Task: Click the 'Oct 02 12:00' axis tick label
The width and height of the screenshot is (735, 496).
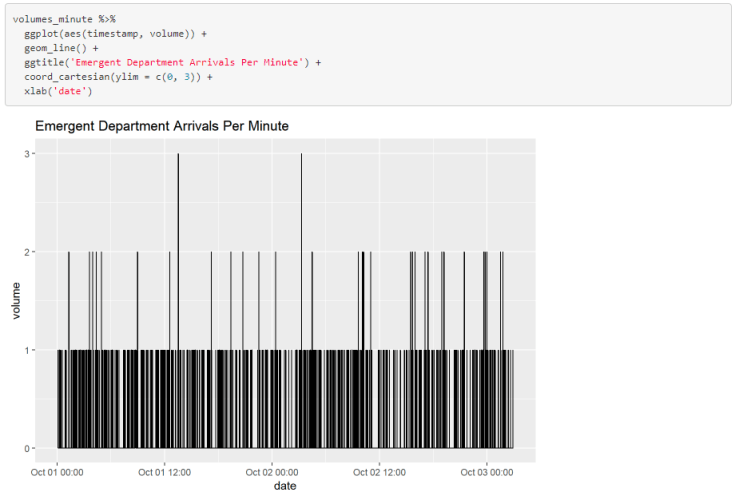Action: tap(379, 472)
